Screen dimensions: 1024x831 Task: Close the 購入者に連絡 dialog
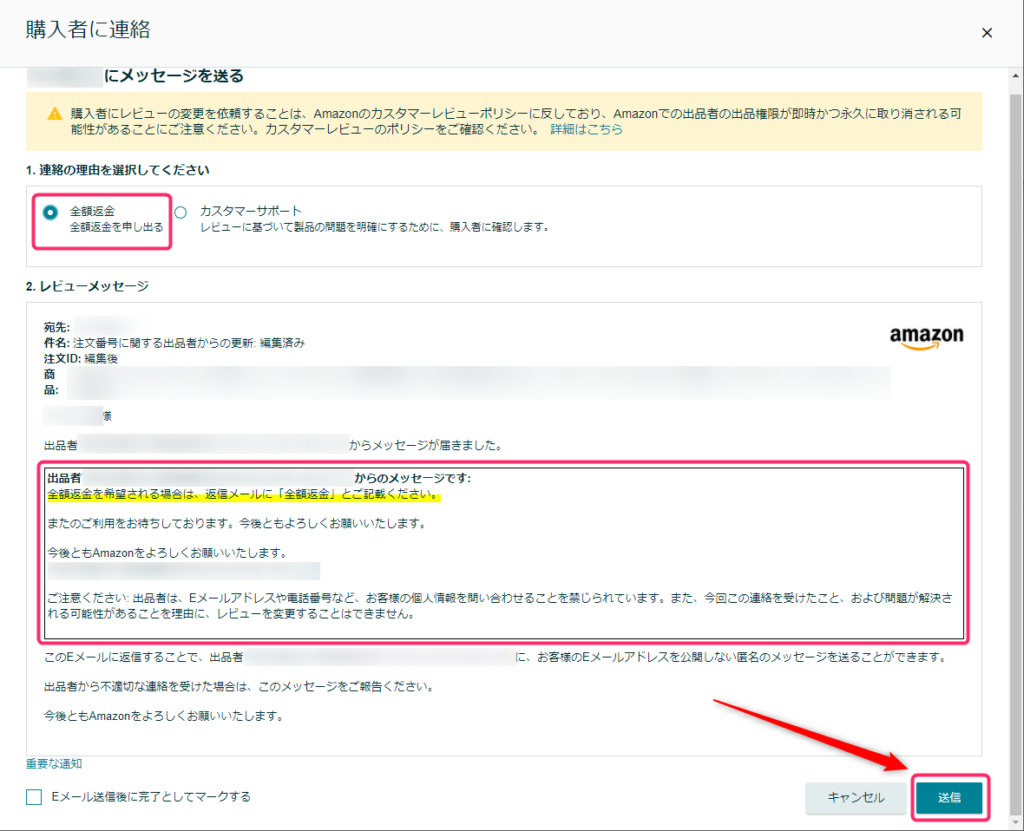click(x=987, y=33)
